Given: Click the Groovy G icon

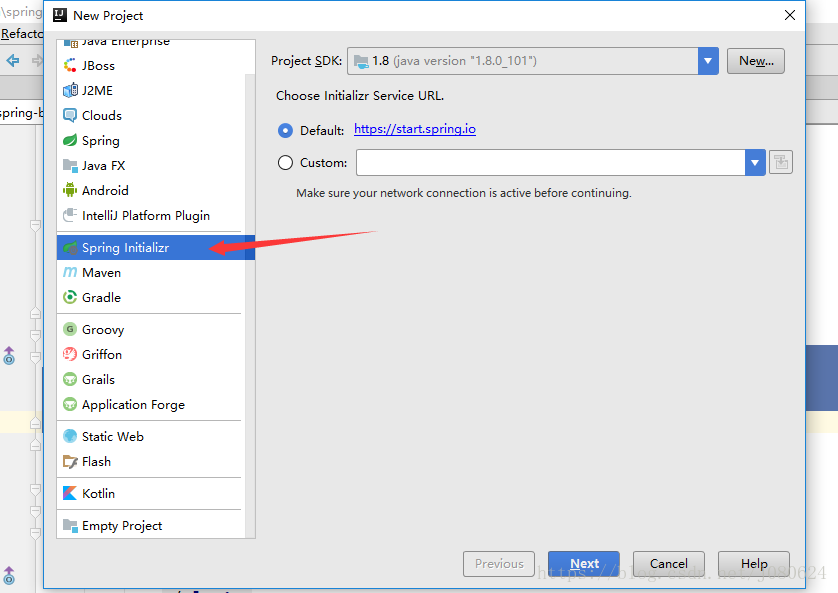Looking at the screenshot, I should coord(70,330).
